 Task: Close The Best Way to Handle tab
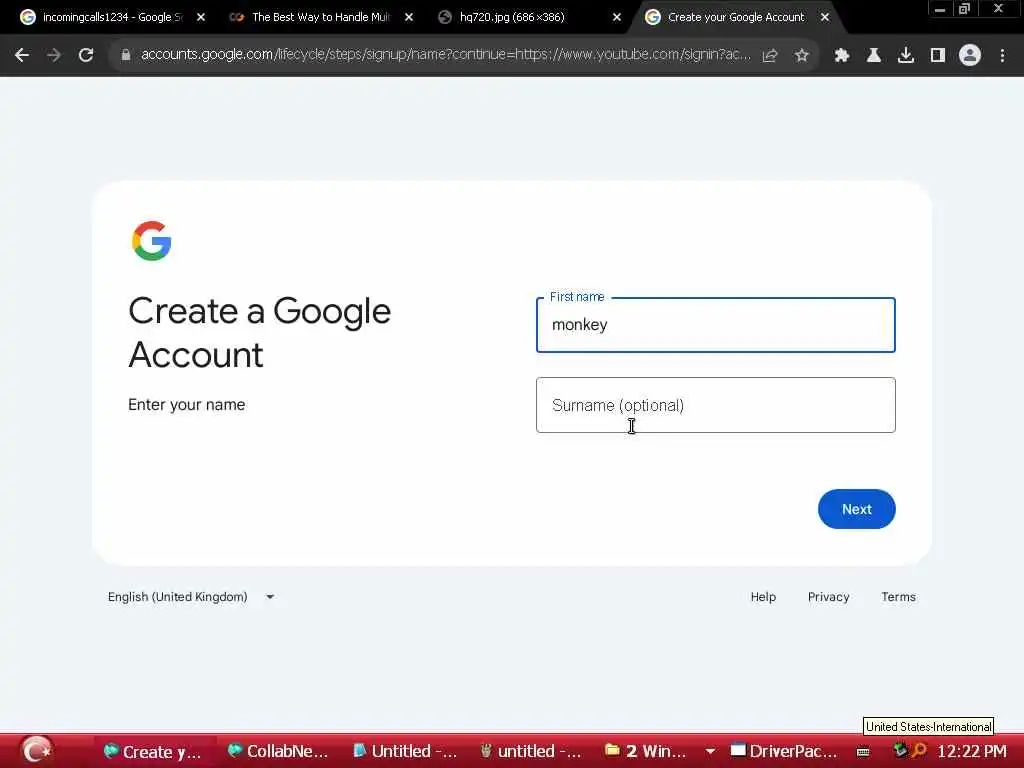(x=409, y=17)
